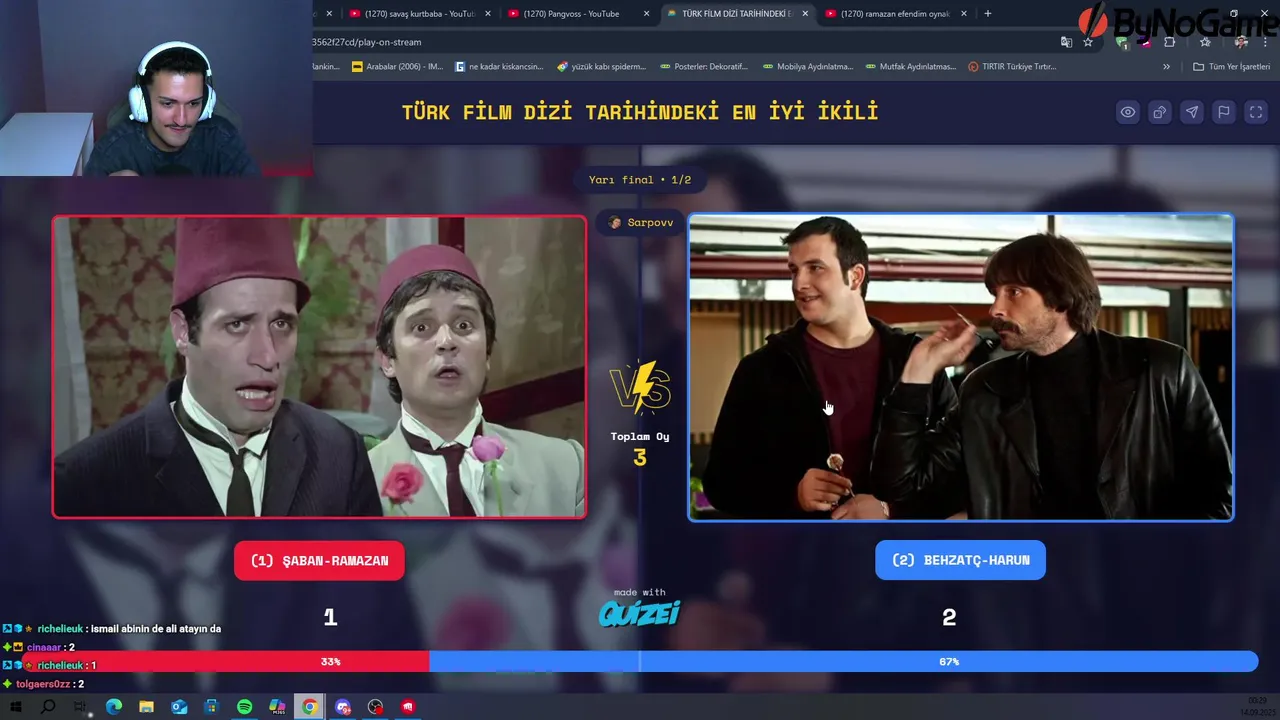Close the Pangvoss YouTube tab

647,14
